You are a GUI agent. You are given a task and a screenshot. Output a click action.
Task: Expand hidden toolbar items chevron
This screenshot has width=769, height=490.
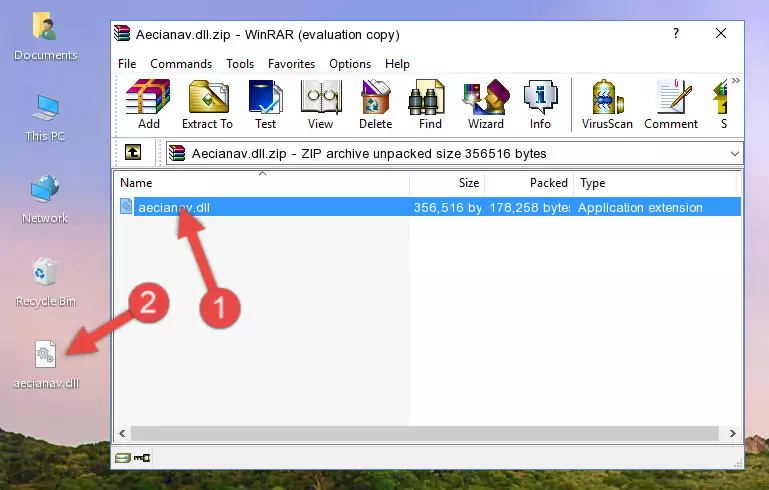click(x=736, y=81)
